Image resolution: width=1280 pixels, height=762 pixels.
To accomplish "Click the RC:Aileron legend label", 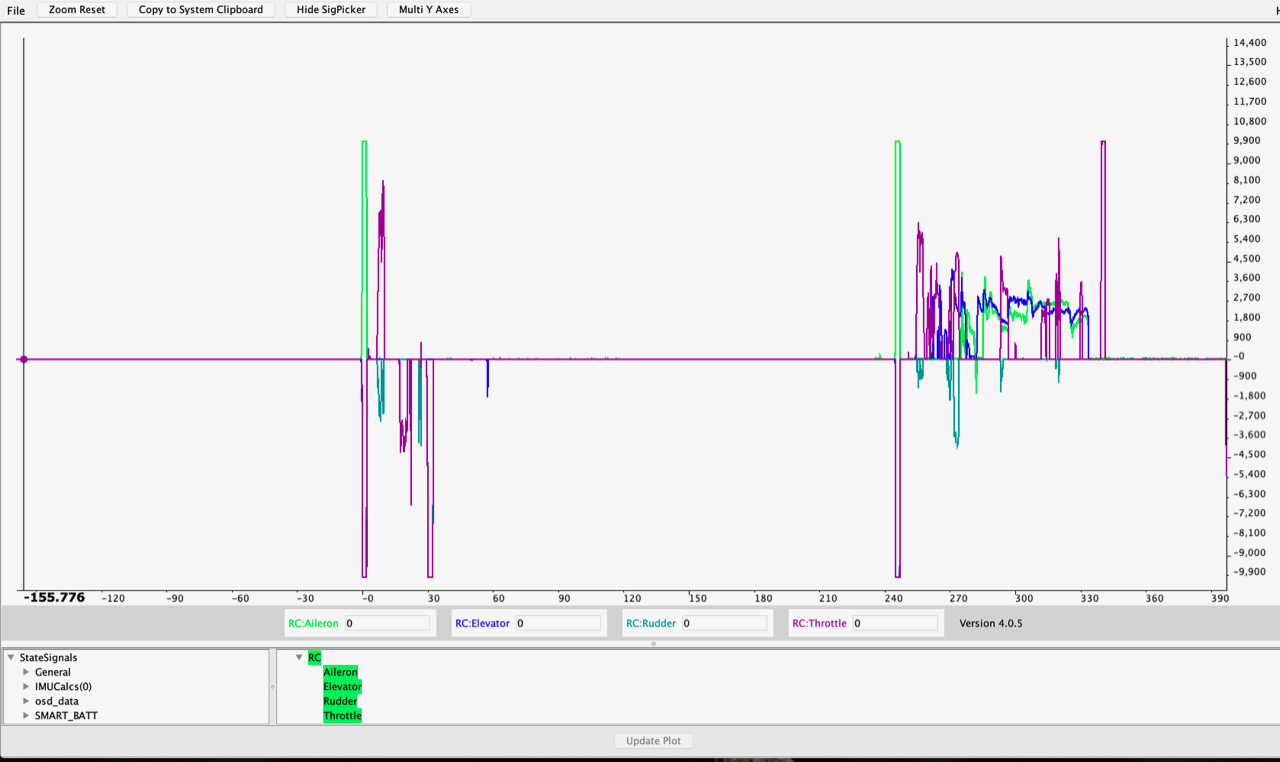I will pos(313,623).
